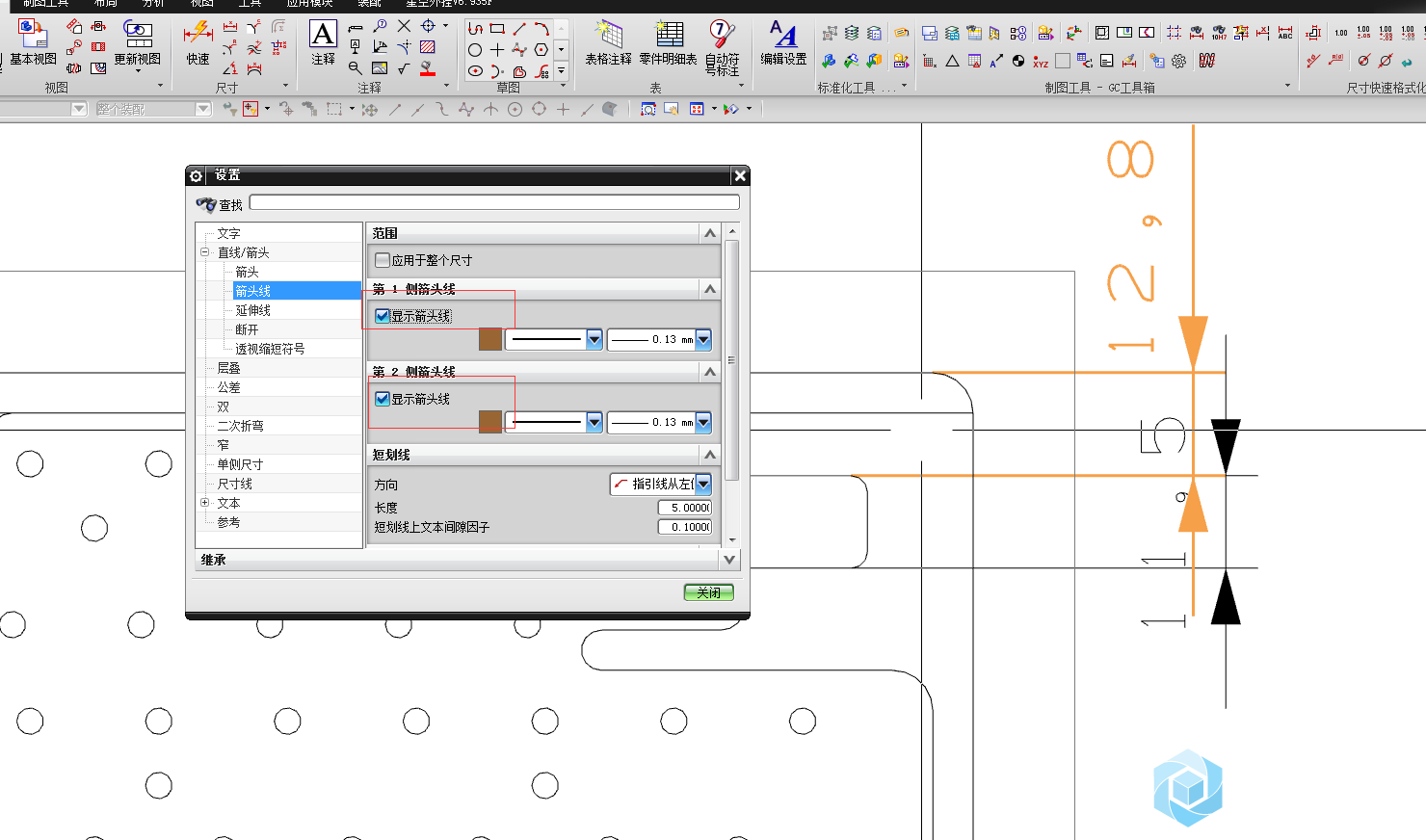The width and height of the screenshot is (1426, 840).
Task: Click first-side arrow line color swatch
Action: 490,339
